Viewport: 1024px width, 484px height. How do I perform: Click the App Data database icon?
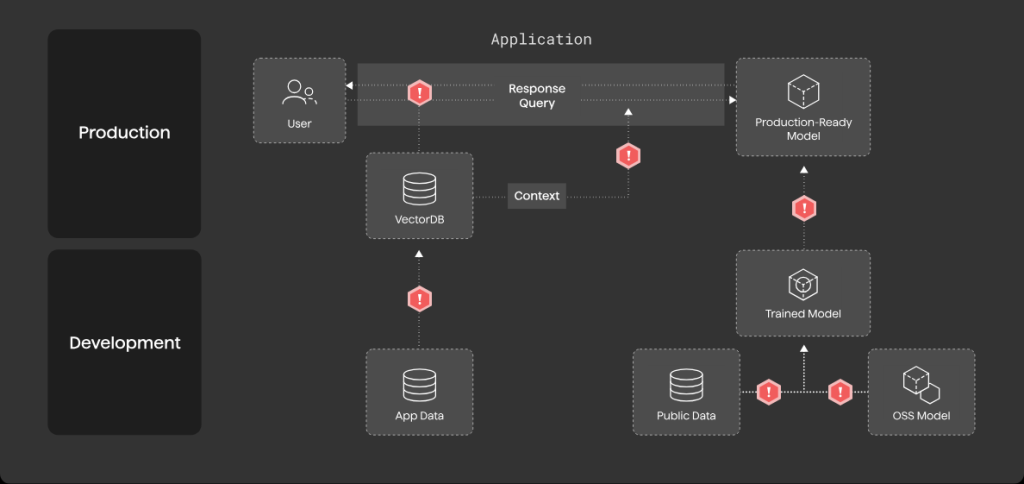(419, 385)
